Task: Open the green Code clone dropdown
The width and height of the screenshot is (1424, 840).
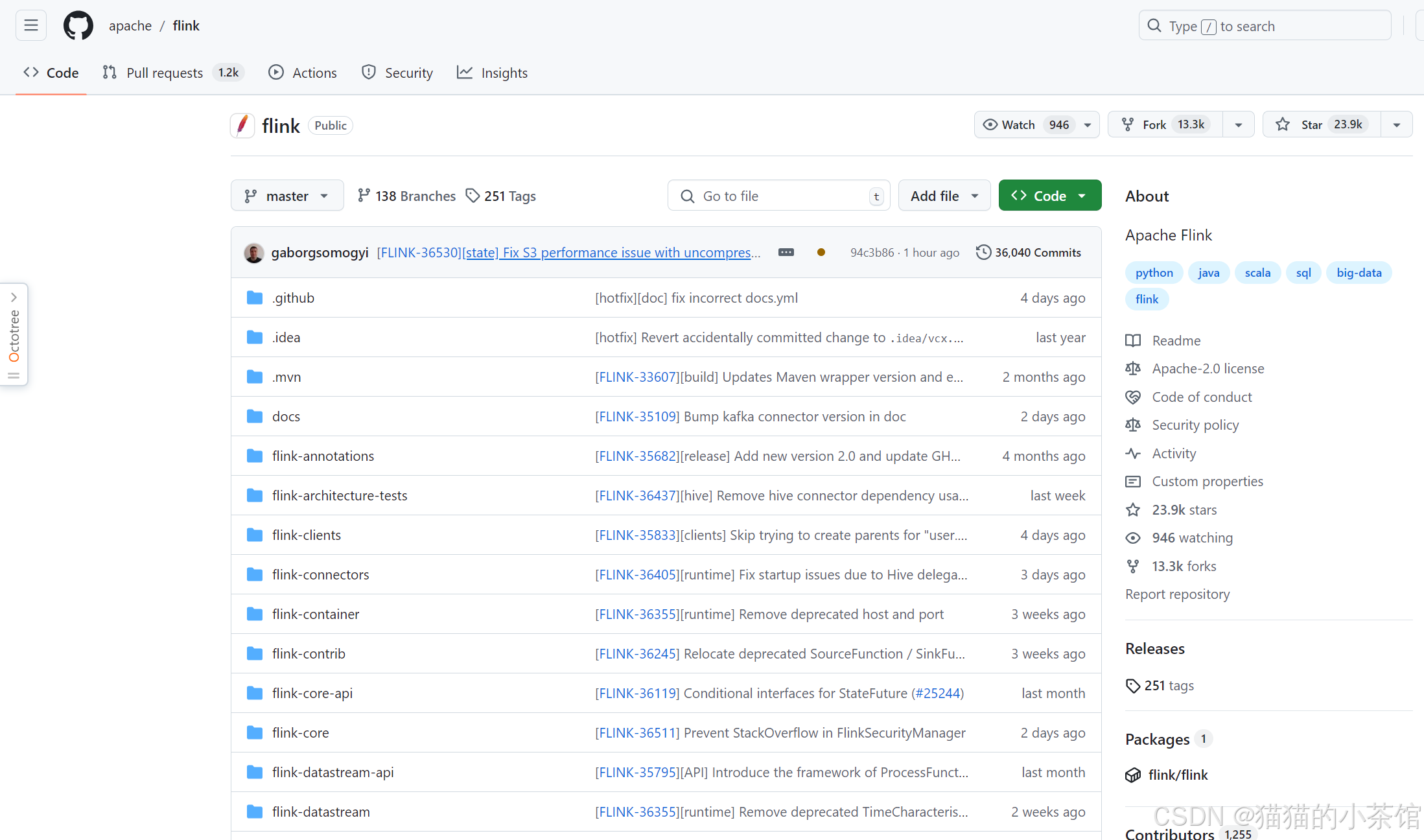Action: click(1050, 195)
